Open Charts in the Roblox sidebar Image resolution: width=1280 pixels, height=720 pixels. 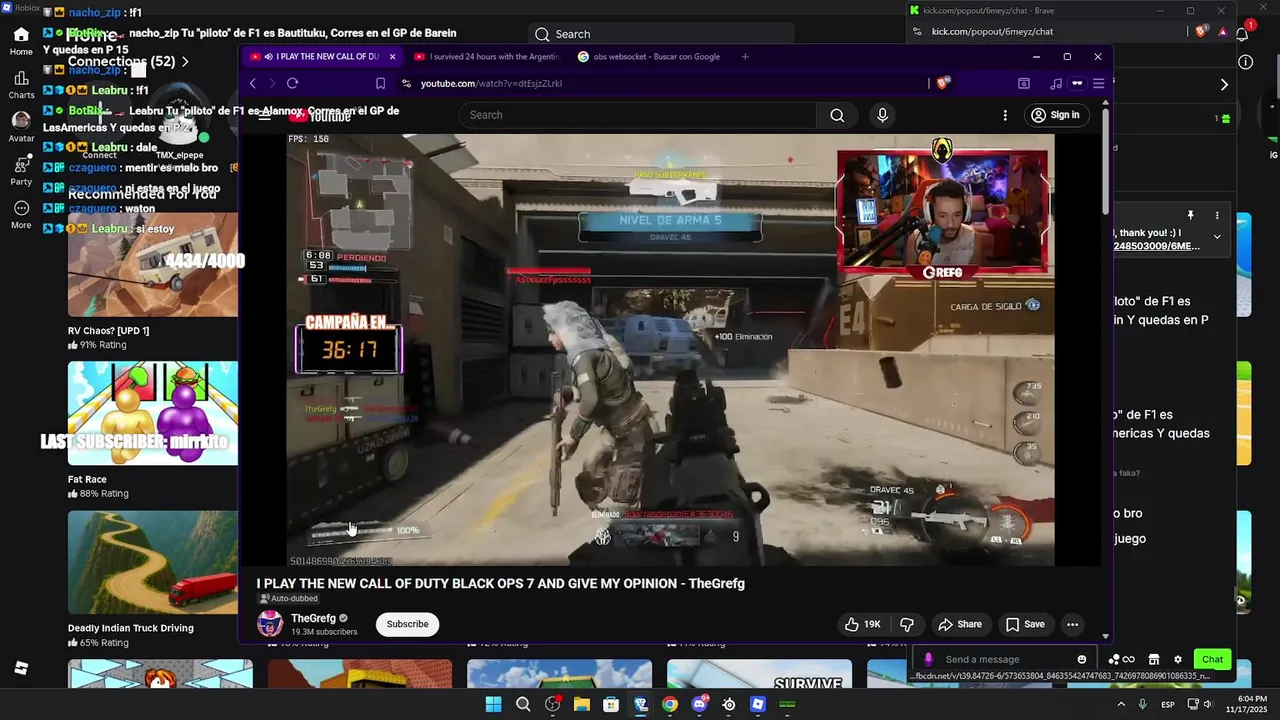21,84
